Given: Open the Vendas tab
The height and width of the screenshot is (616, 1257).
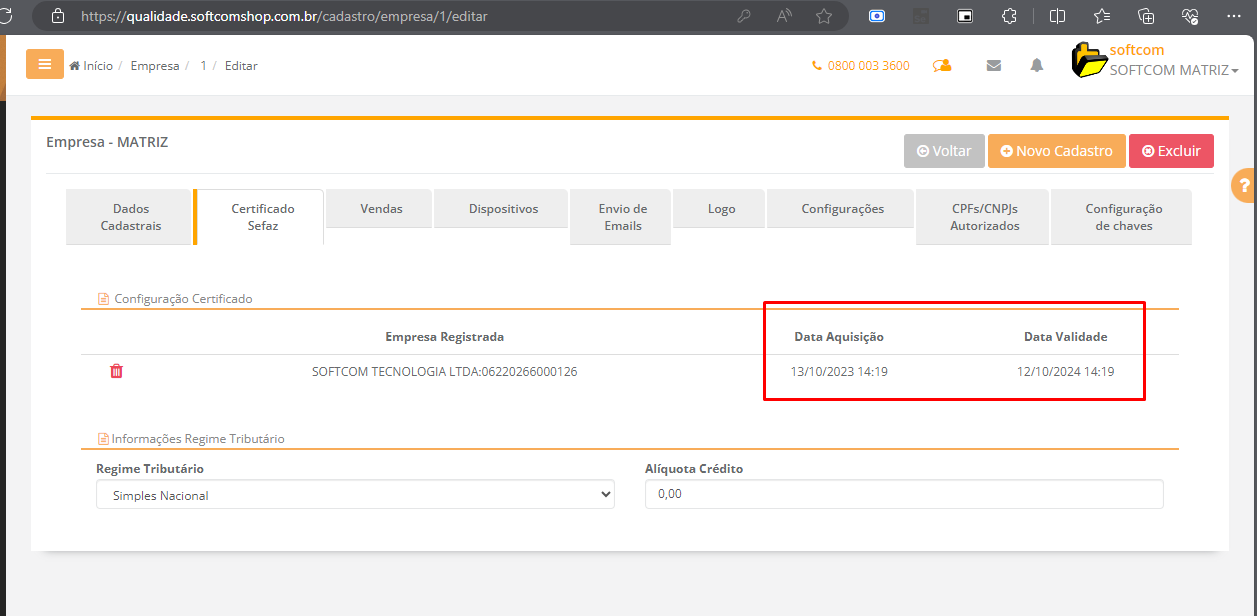Looking at the screenshot, I should pos(381,209).
